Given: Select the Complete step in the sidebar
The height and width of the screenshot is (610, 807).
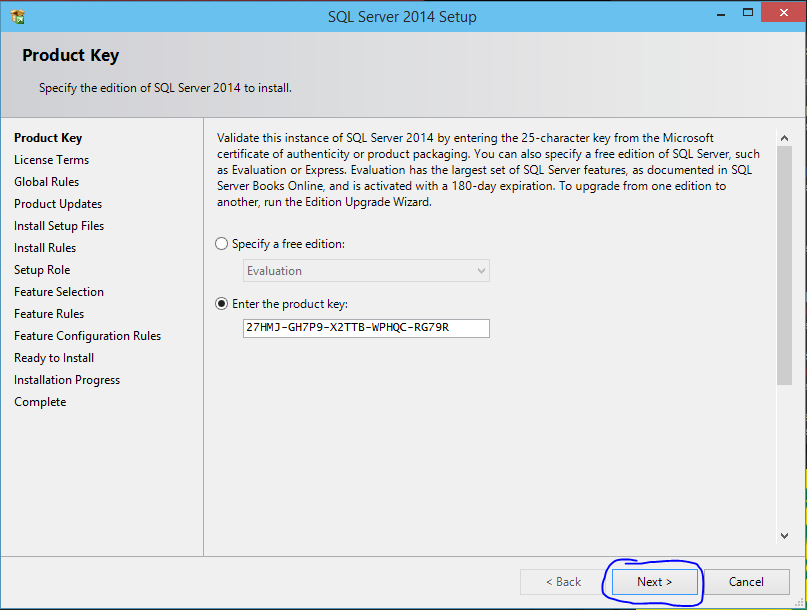Looking at the screenshot, I should 40,402.
